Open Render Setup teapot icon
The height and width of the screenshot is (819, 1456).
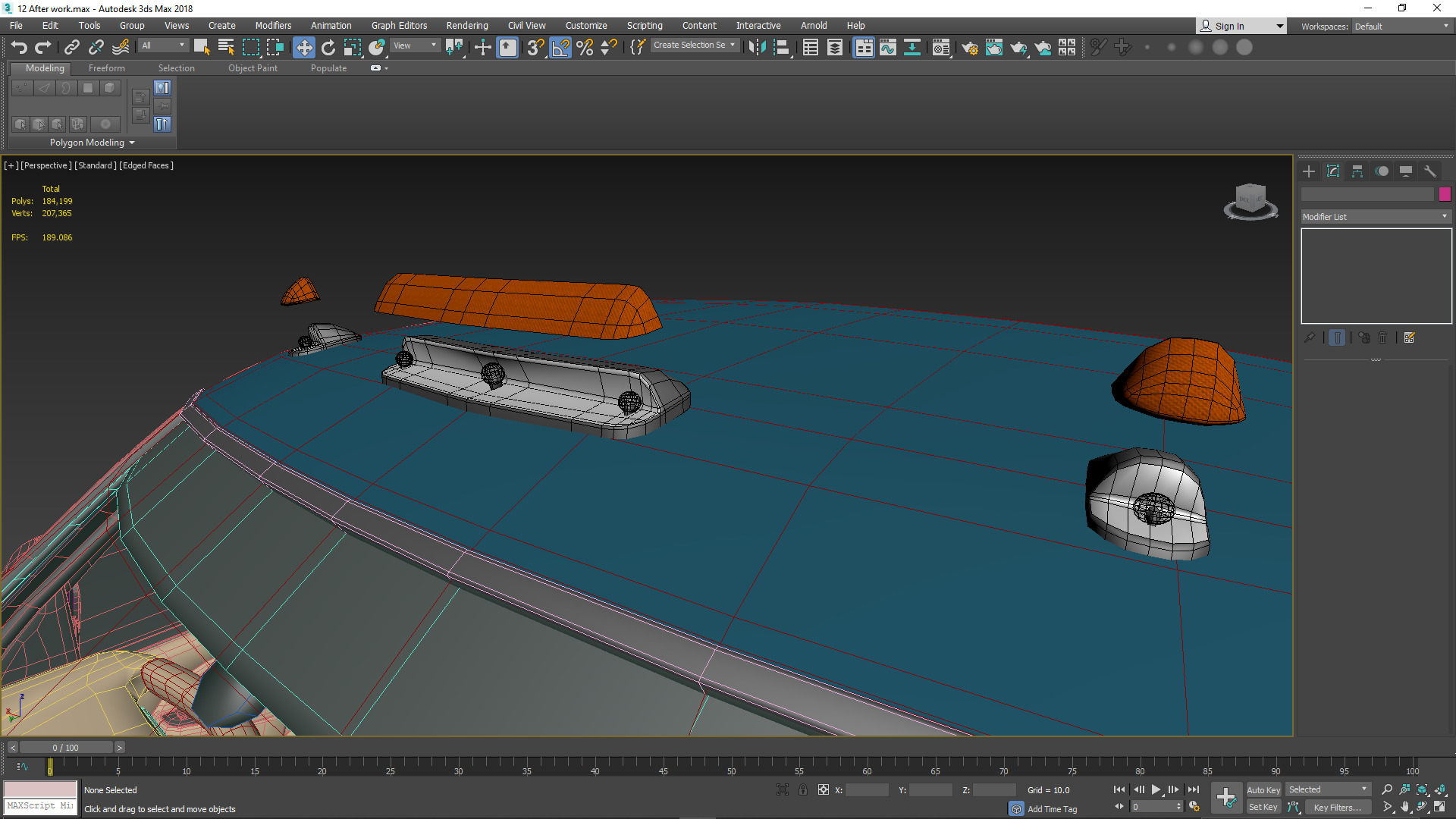[969, 48]
